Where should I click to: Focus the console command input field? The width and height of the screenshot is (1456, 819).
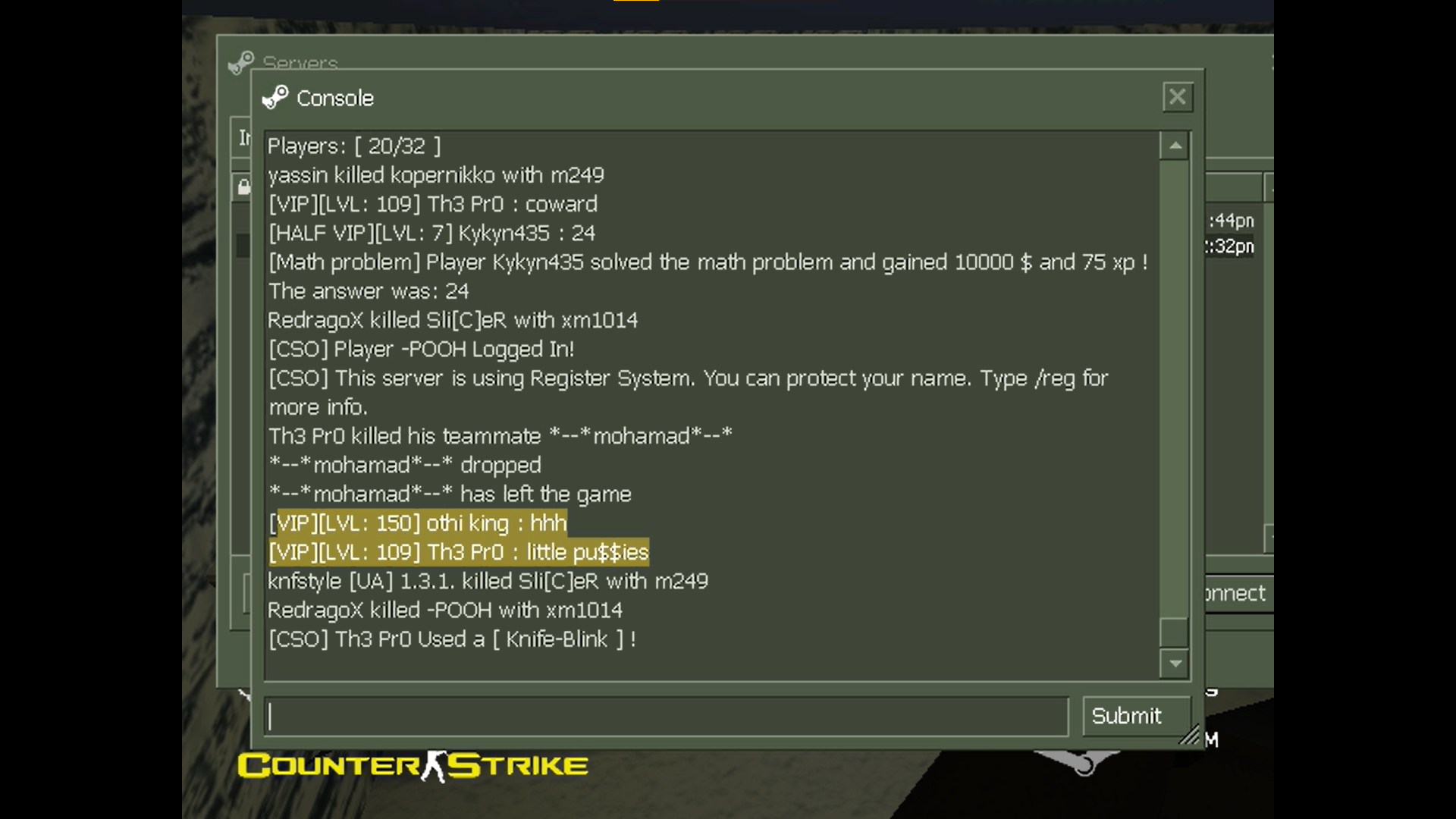coord(667,717)
